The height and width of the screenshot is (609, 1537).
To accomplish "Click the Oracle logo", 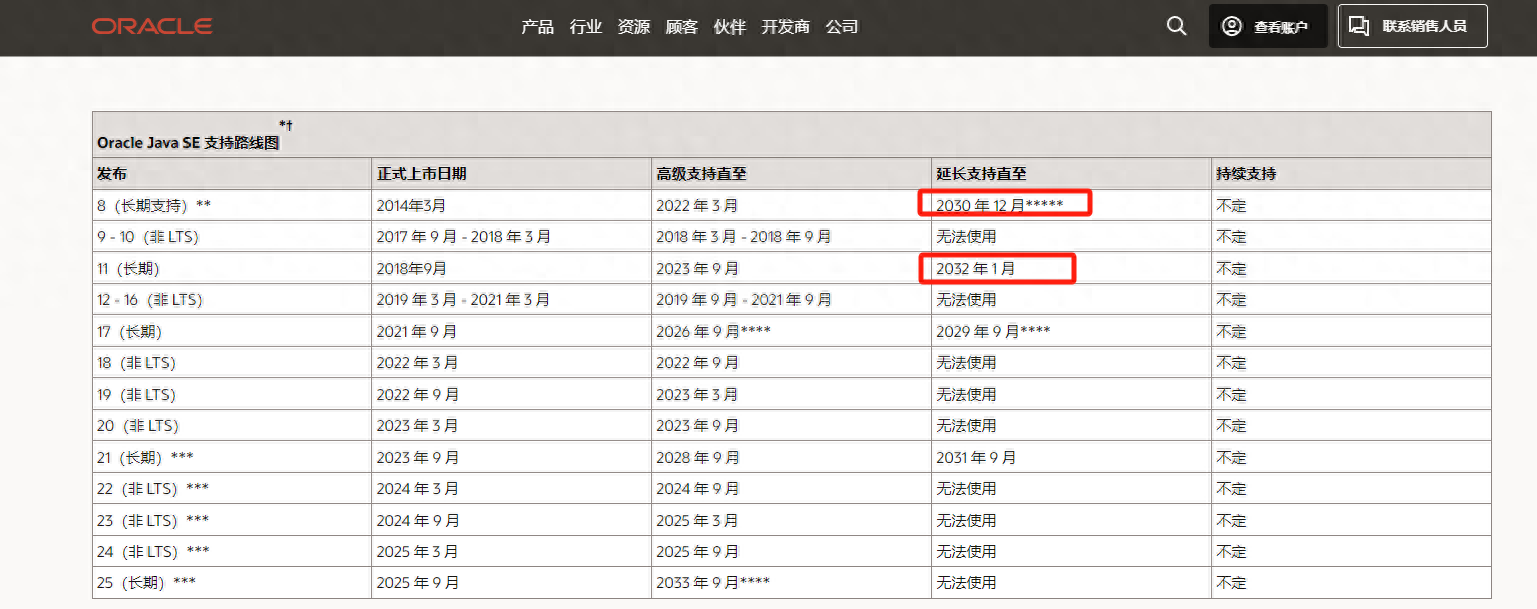I will coord(152,26).
